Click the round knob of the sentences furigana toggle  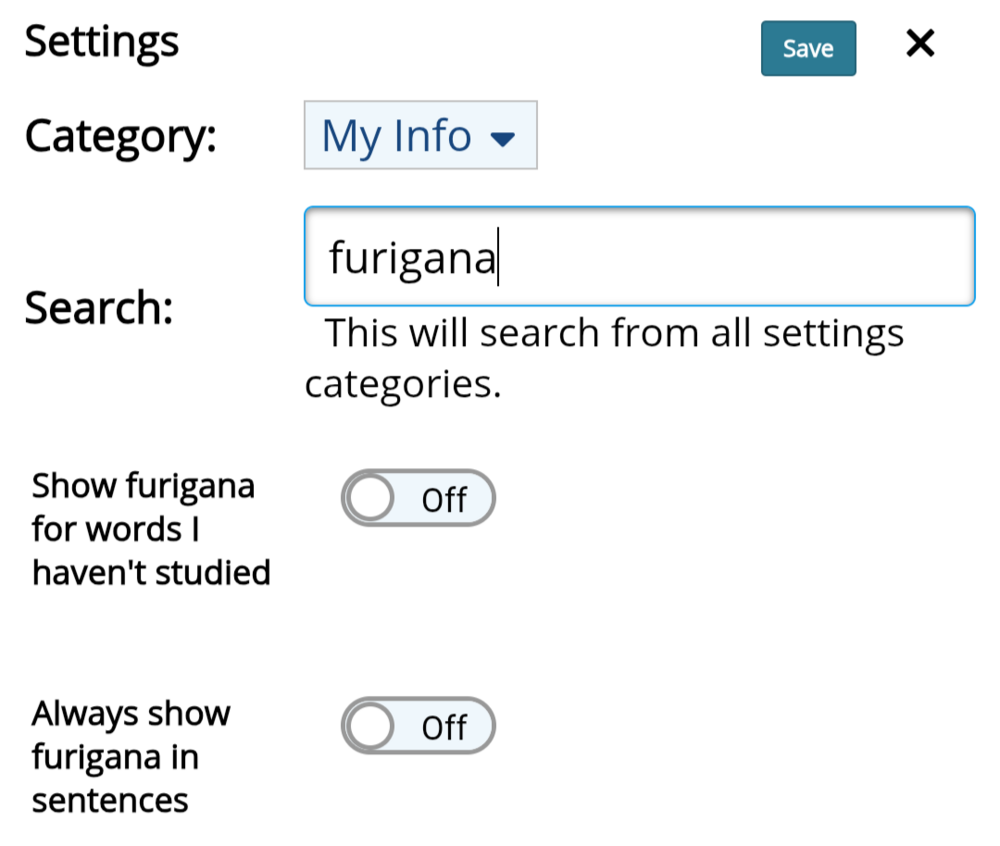[x=371, y=726]
